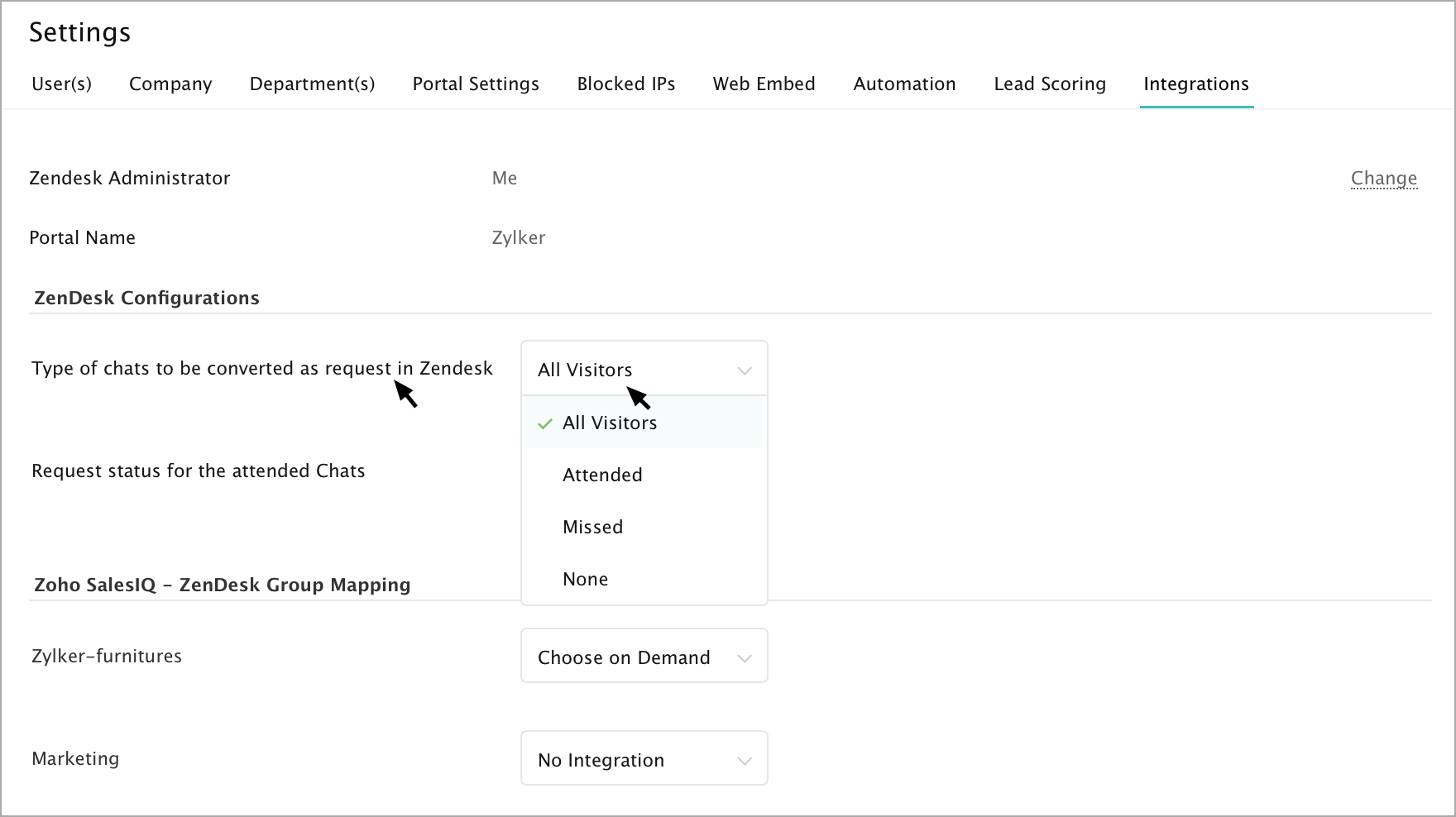Image resolution: width=1456 pixels, height=817 pixels.
Task: Click the Zendesk Administrator label
Action: (130, 179)
